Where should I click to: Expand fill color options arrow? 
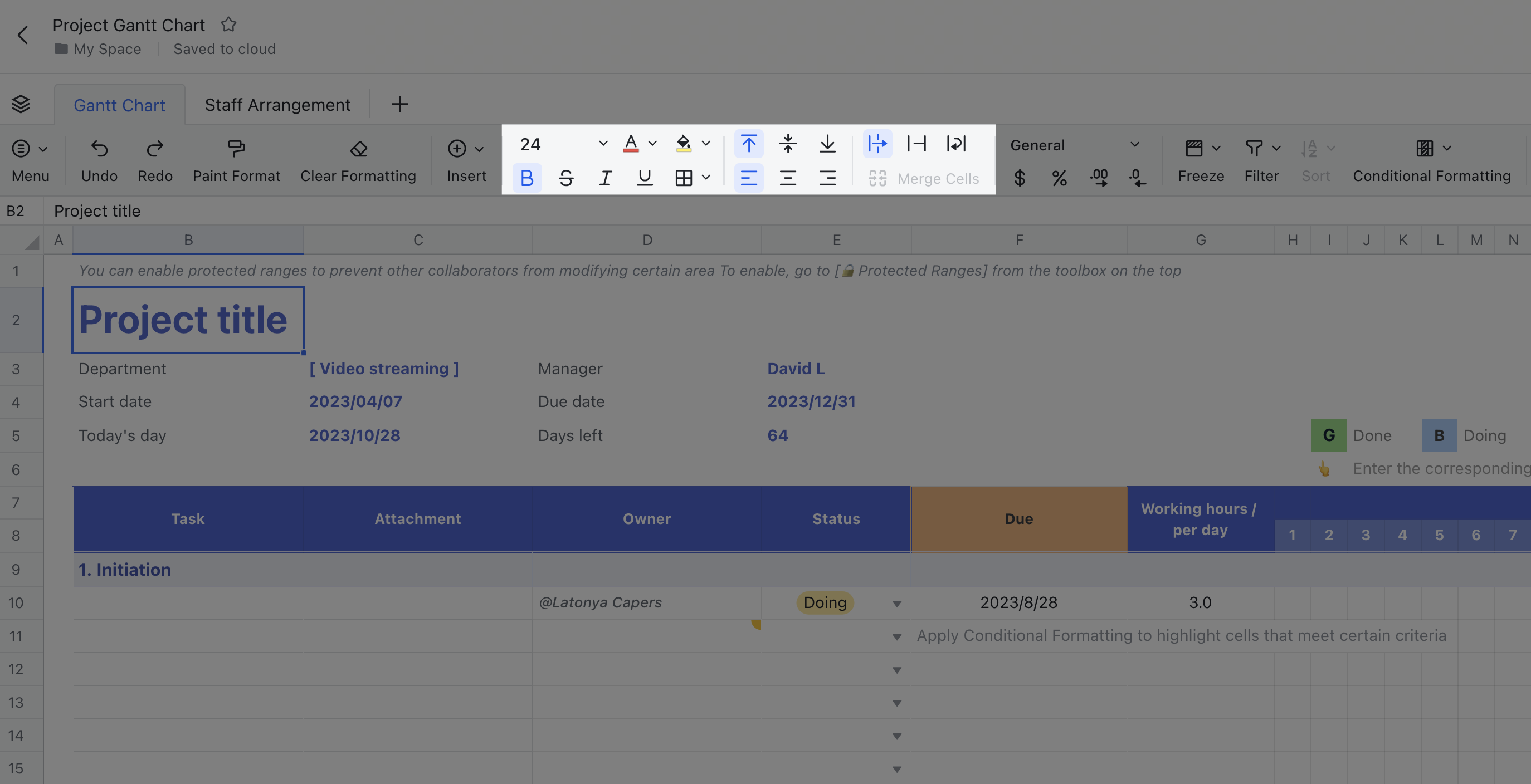[705, 144]
